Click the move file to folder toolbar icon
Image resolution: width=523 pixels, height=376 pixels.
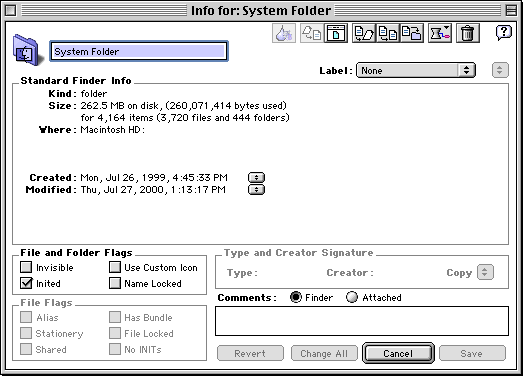coord(412,33)
